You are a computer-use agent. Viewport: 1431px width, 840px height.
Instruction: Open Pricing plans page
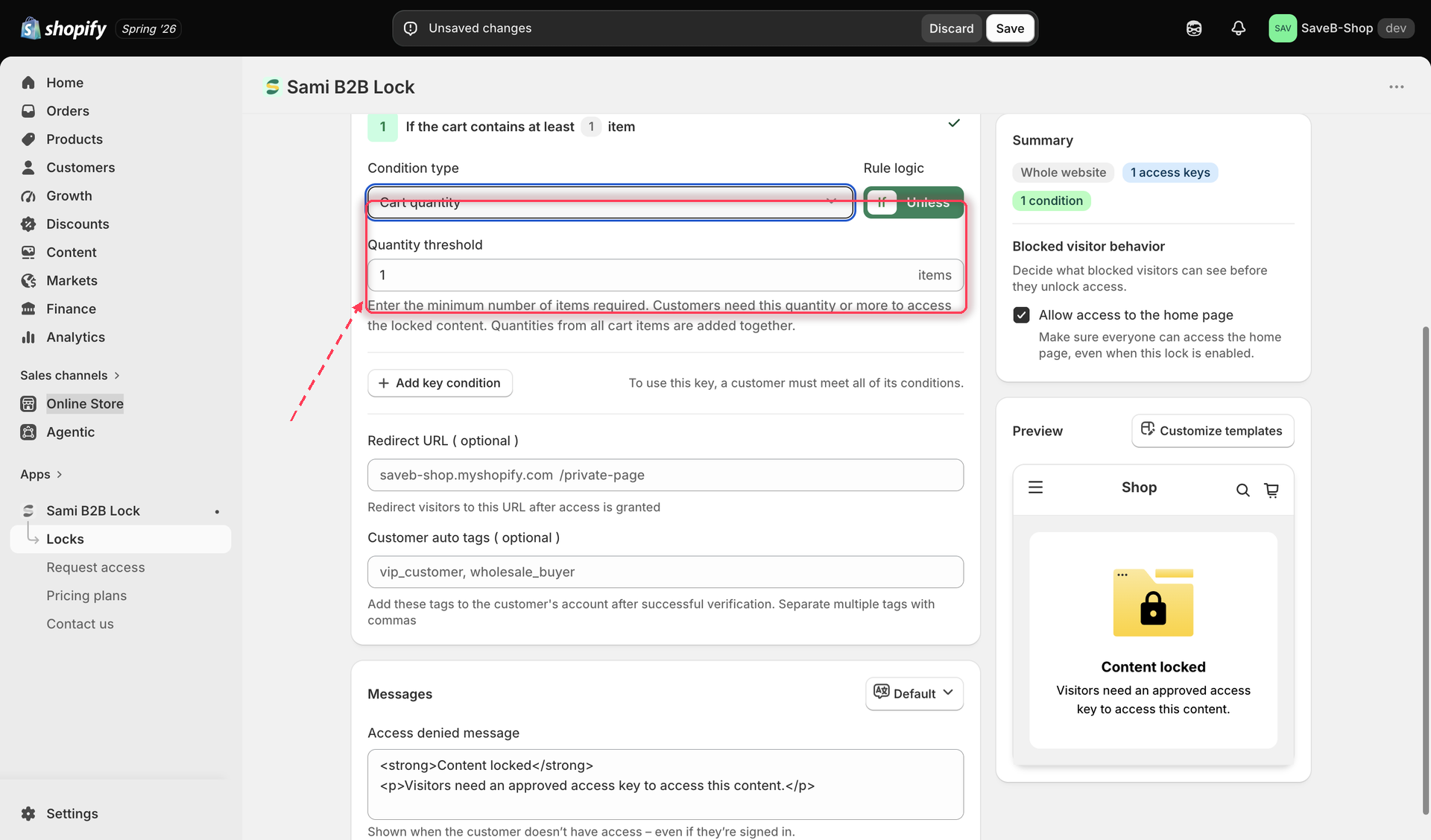(x=86, y=596)
